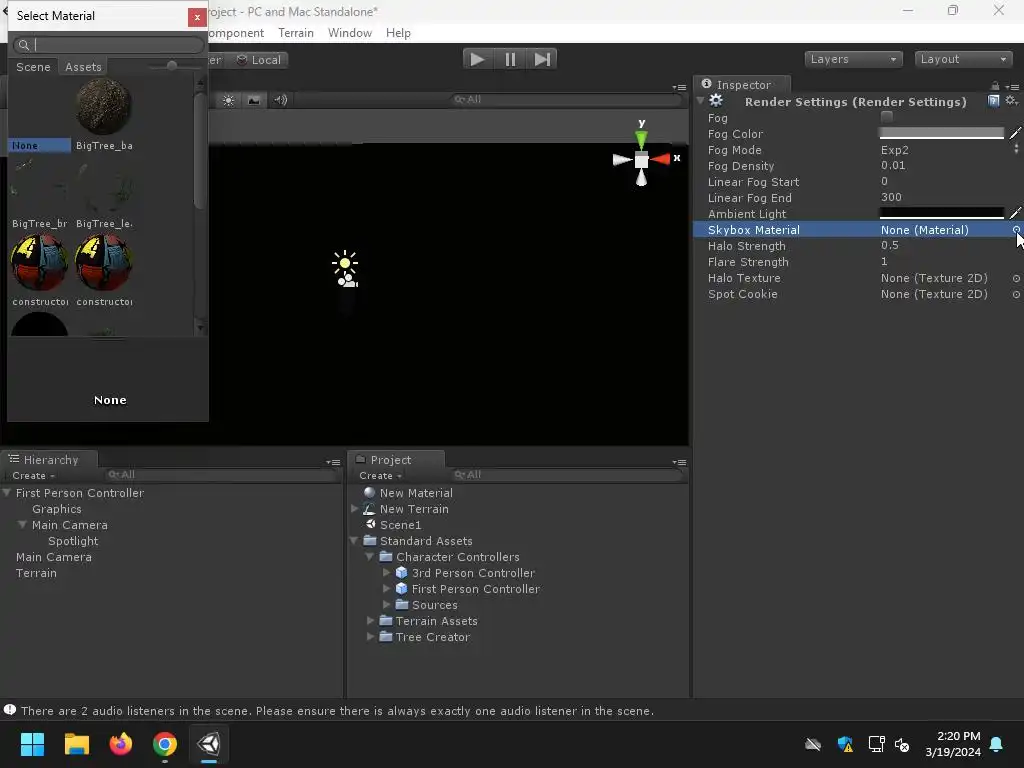Toggle the Local pivot orientation button
The height and width of the screenshot is (768, 1024).
259,60
